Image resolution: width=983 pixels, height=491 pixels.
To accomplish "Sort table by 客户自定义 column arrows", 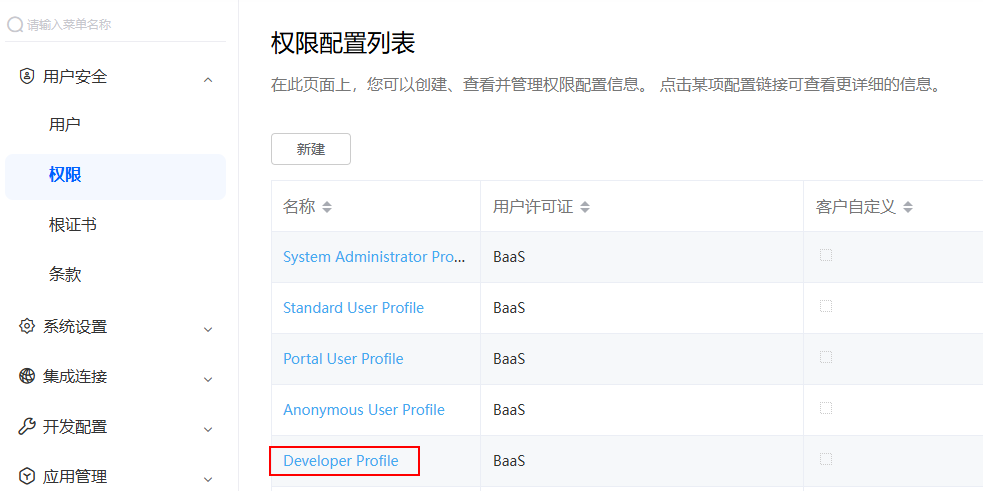I will tap(908, 208).
